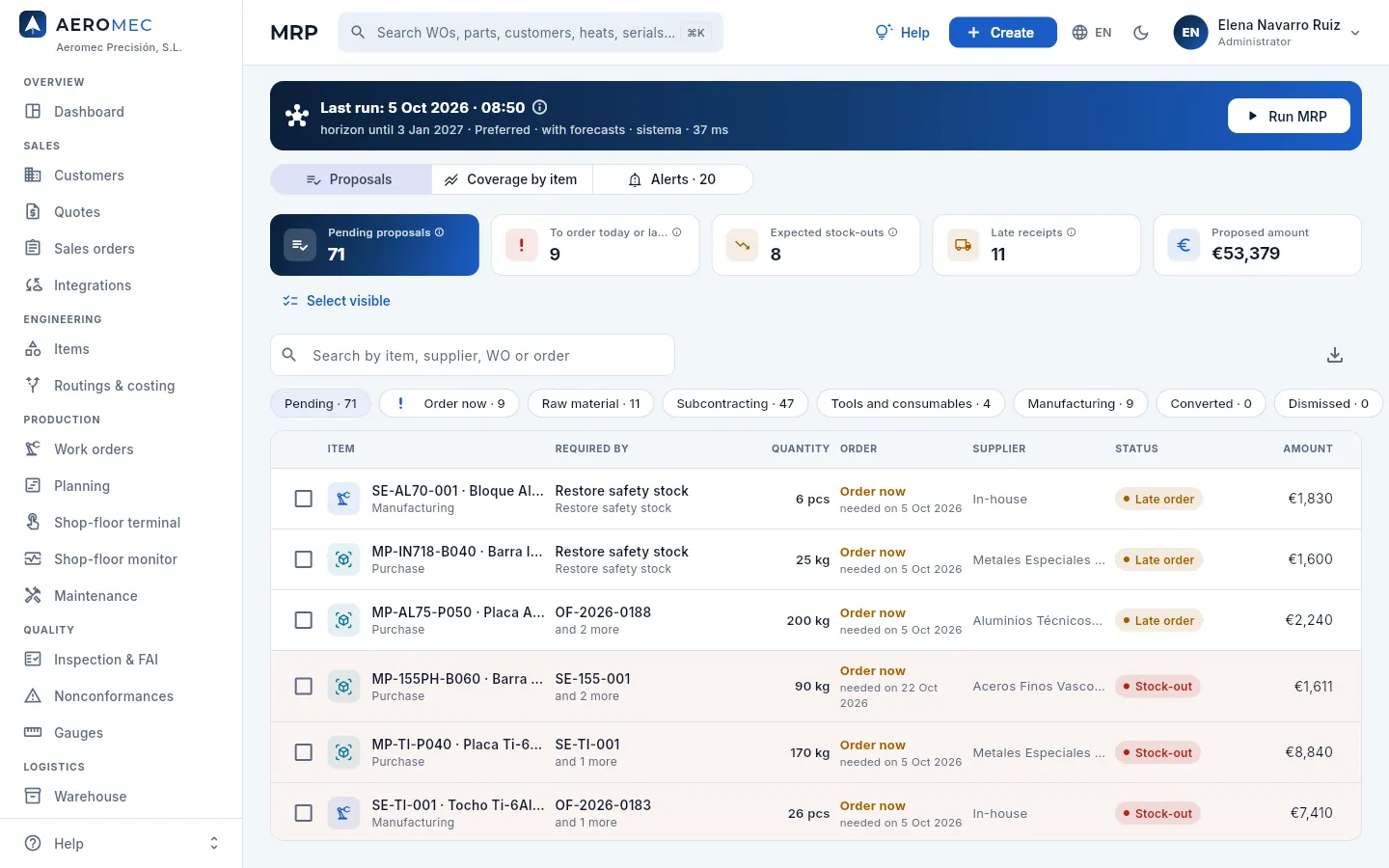Click the Proposed amount €53,379 card
Image resolution: width=1389 pixels, height=868 pixels.
point(1258,245)
